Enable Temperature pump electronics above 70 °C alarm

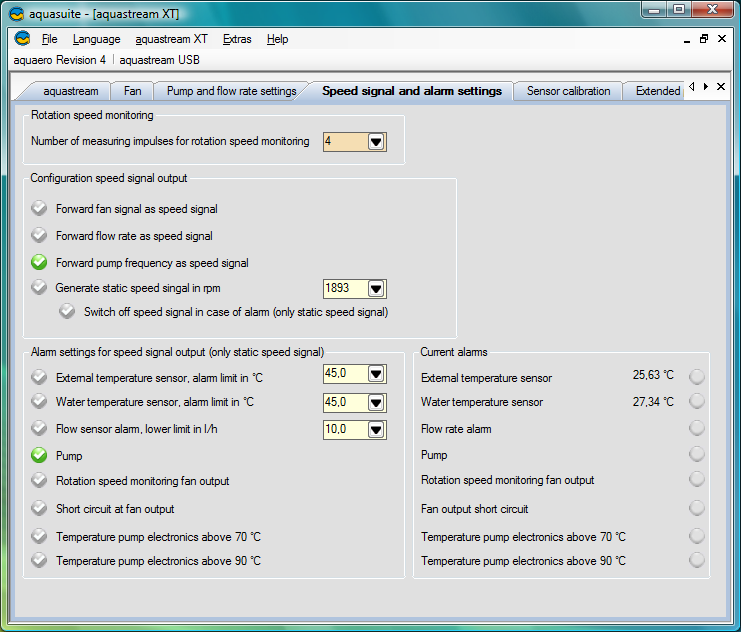[x=39, y=536]
